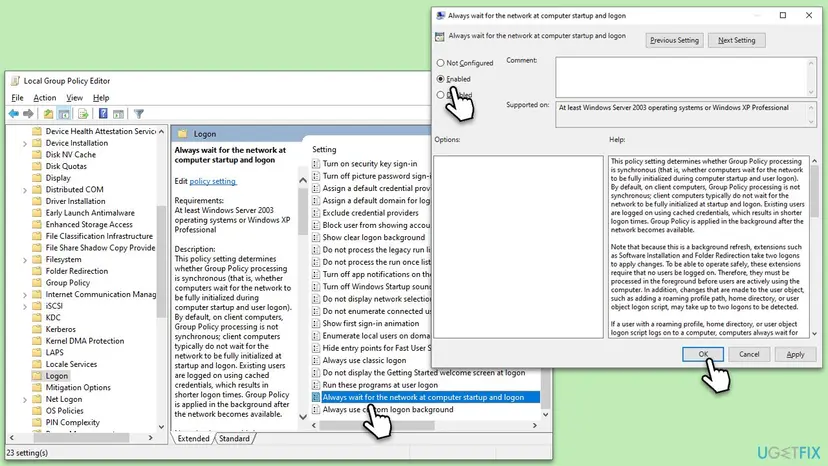Click the Previous Setting button
Image resolution: width=828 pixels, height=466 pixels.
674,40
